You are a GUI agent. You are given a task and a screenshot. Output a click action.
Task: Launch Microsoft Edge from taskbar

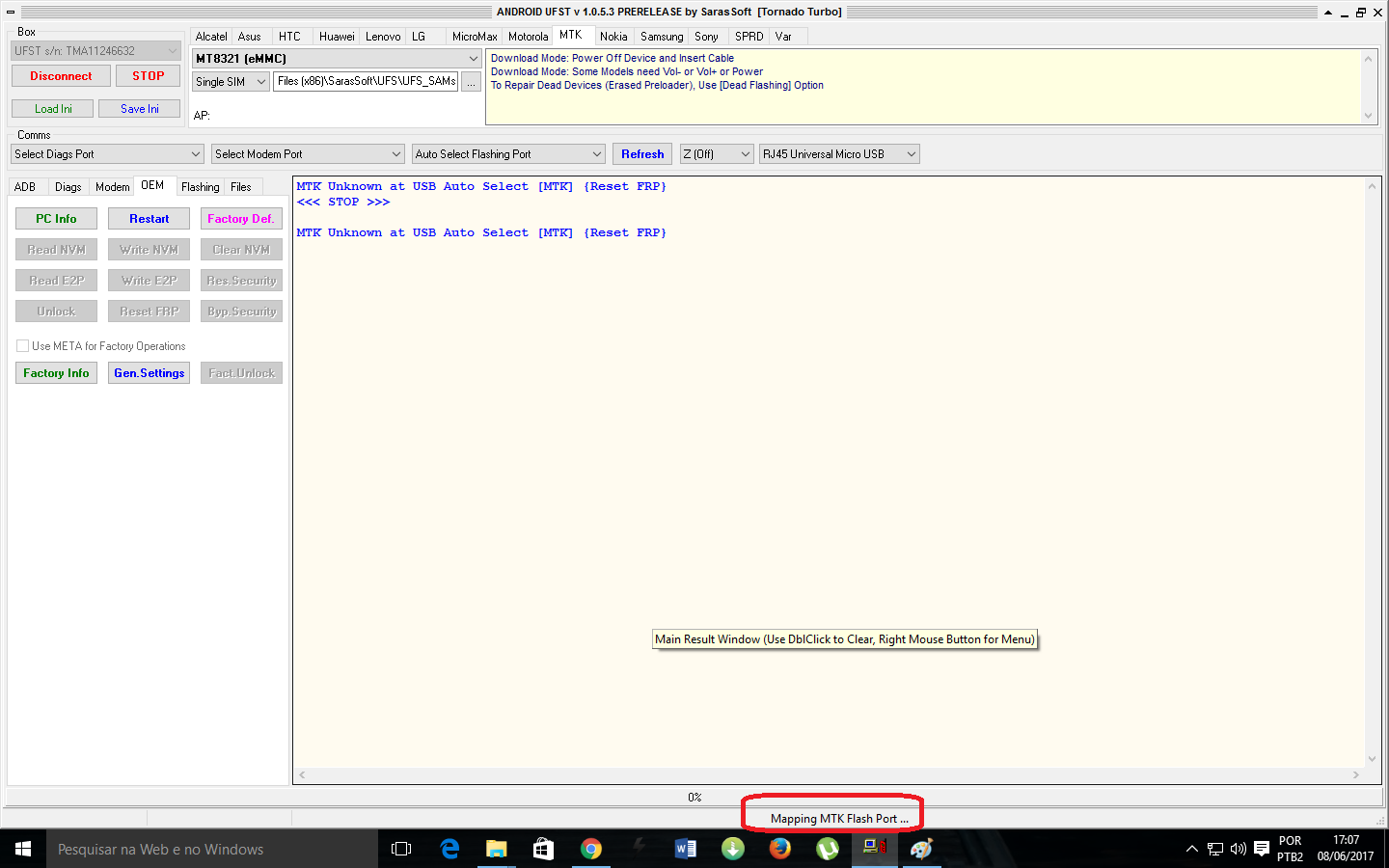(x=449, y=849)
